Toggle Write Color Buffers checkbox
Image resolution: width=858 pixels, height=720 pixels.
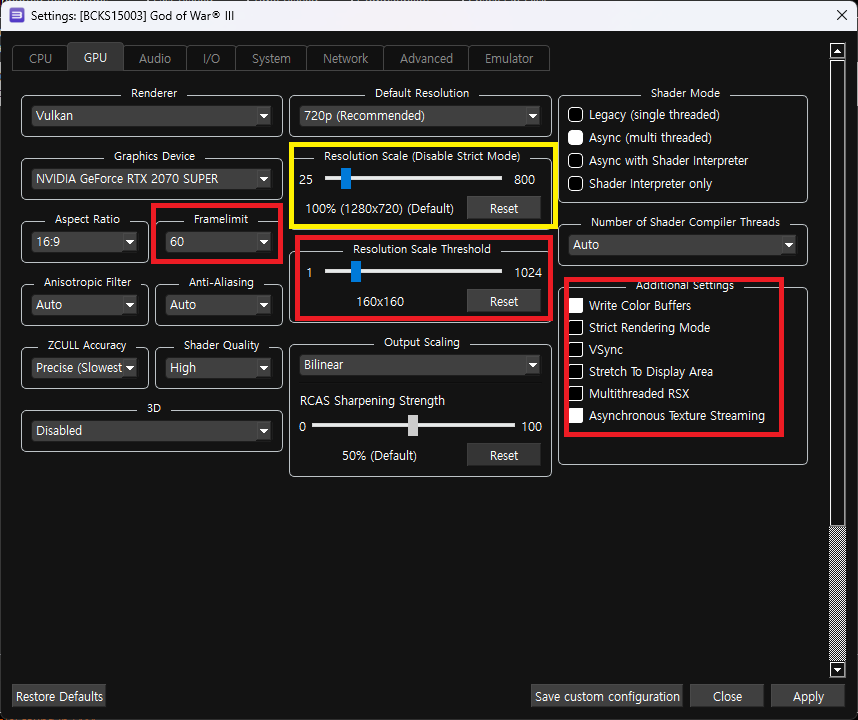click(630, 306)
